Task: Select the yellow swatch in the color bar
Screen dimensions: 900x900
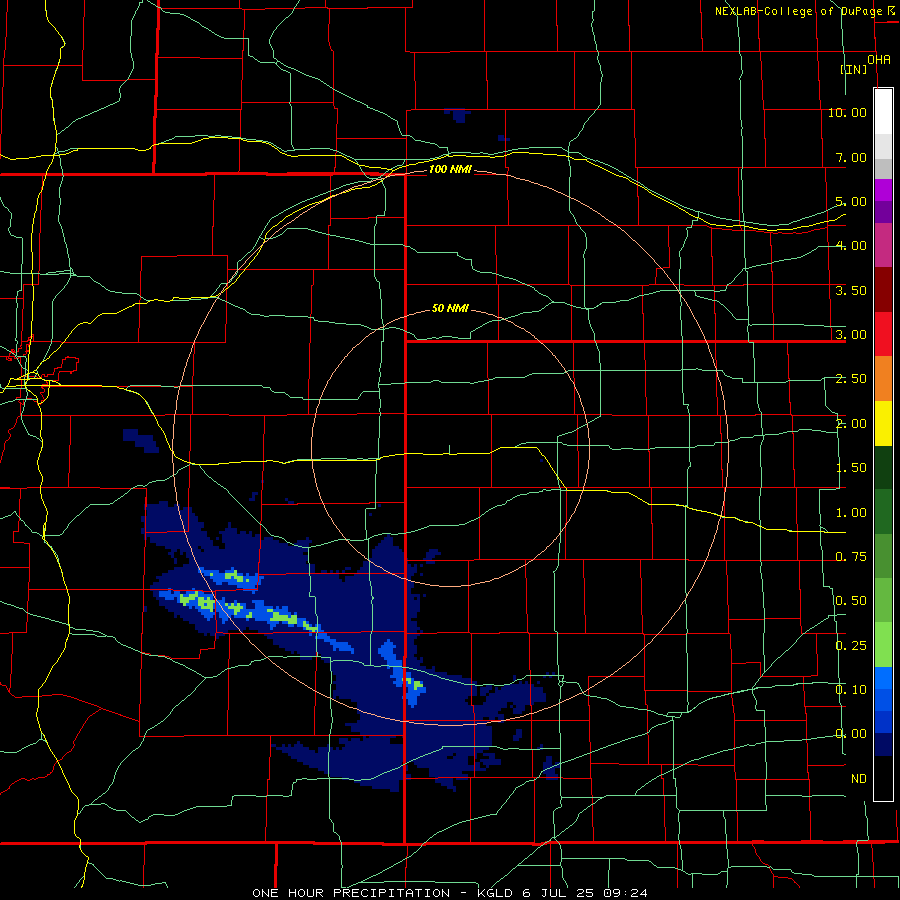Action: point(883,423)
